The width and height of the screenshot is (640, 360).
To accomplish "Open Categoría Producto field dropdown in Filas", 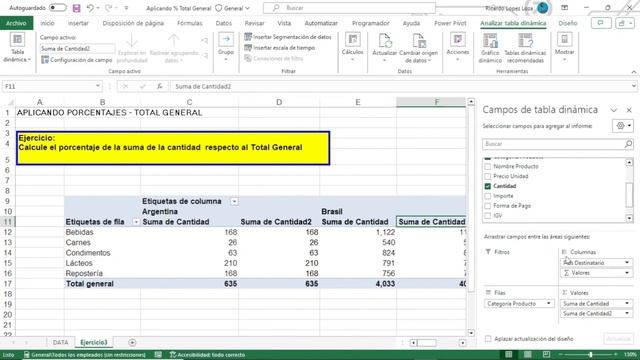I will (x=549, y=303).
